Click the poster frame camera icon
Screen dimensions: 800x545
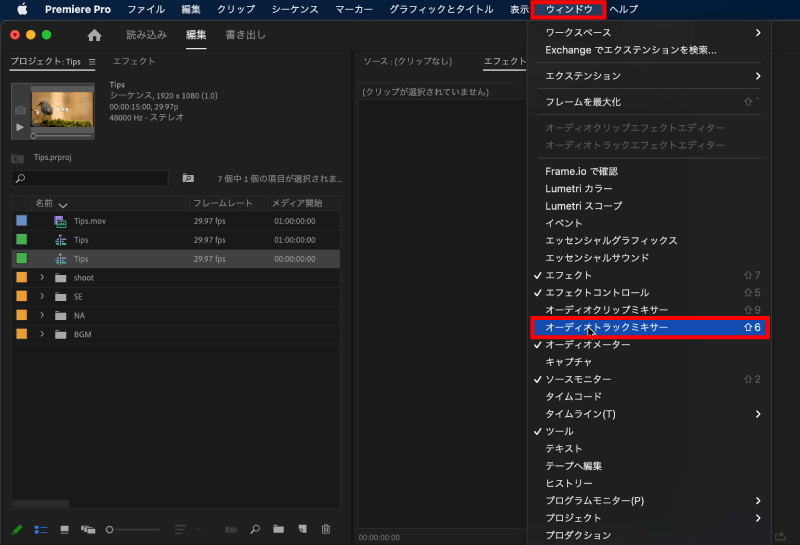pyautogui.click(x=20, y=110)
